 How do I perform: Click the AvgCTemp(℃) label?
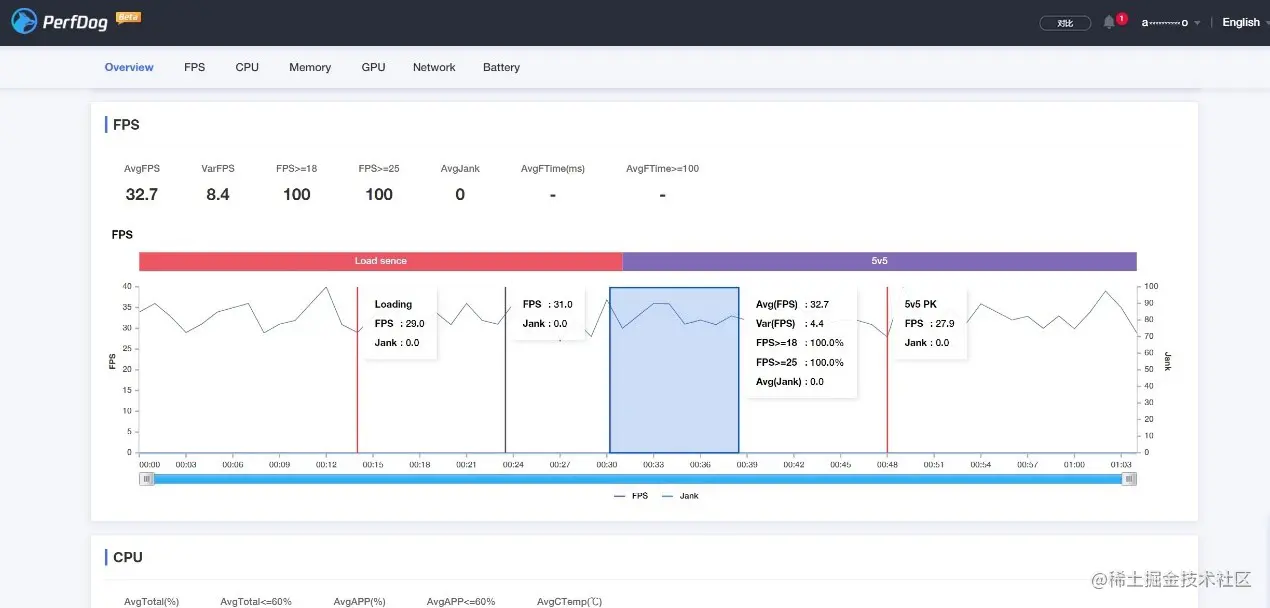point(570,601)
